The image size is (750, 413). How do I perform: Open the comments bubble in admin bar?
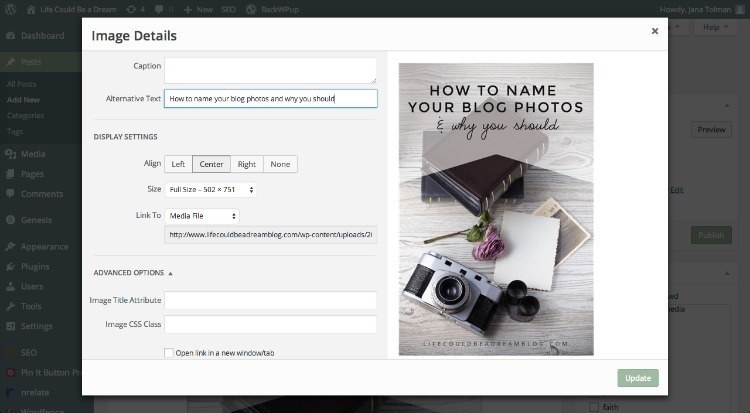(164, 10)
